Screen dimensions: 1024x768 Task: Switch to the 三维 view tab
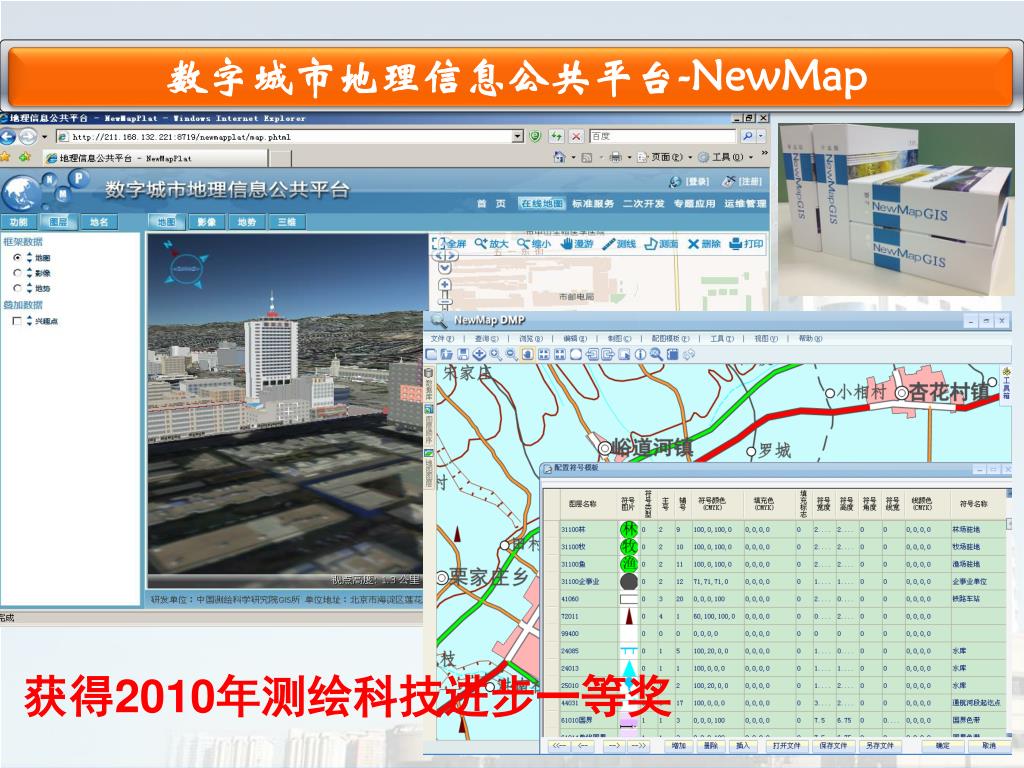tap(287, 222)
